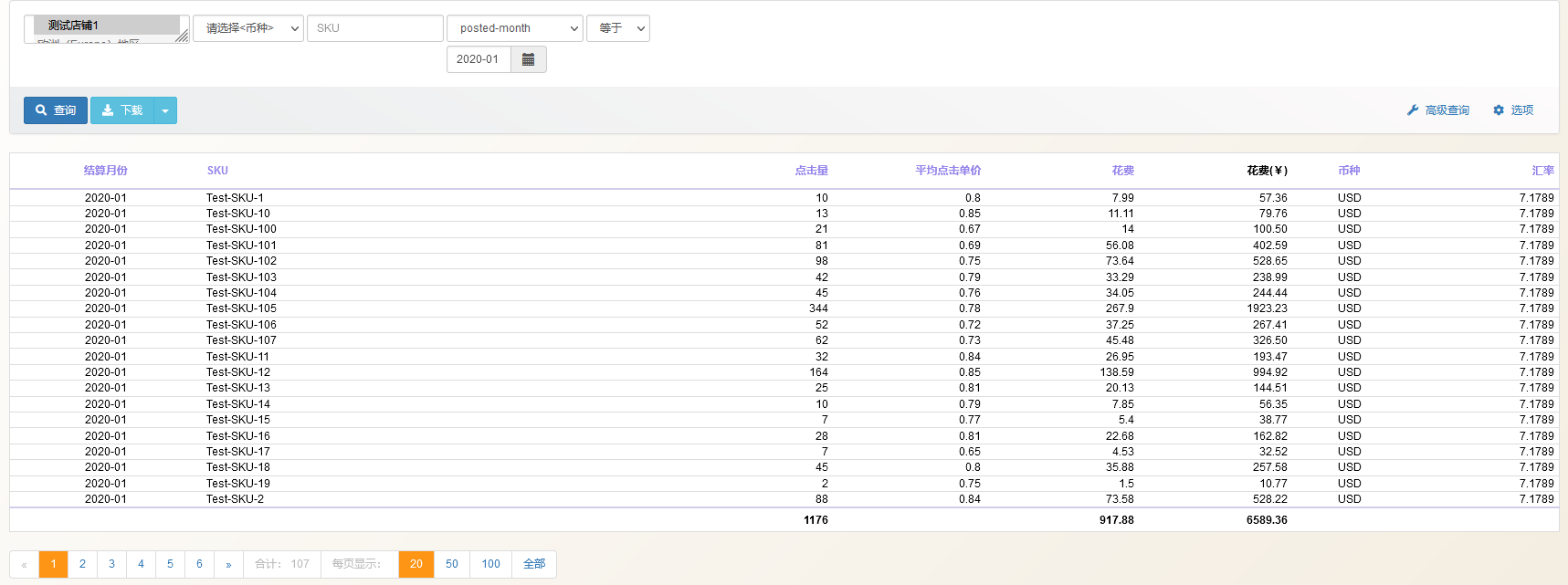1568x585 pixels.
Task: Click the calendar icon next to date field
Action: pyautogui.click(x=528, y=59)
